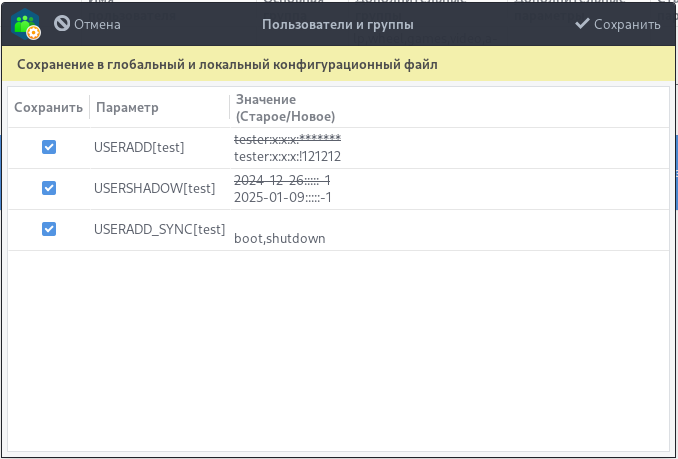Disable saving of USERADD_SYNC[test] checkbox
The image size is (678, 459).
pos(49,229)
